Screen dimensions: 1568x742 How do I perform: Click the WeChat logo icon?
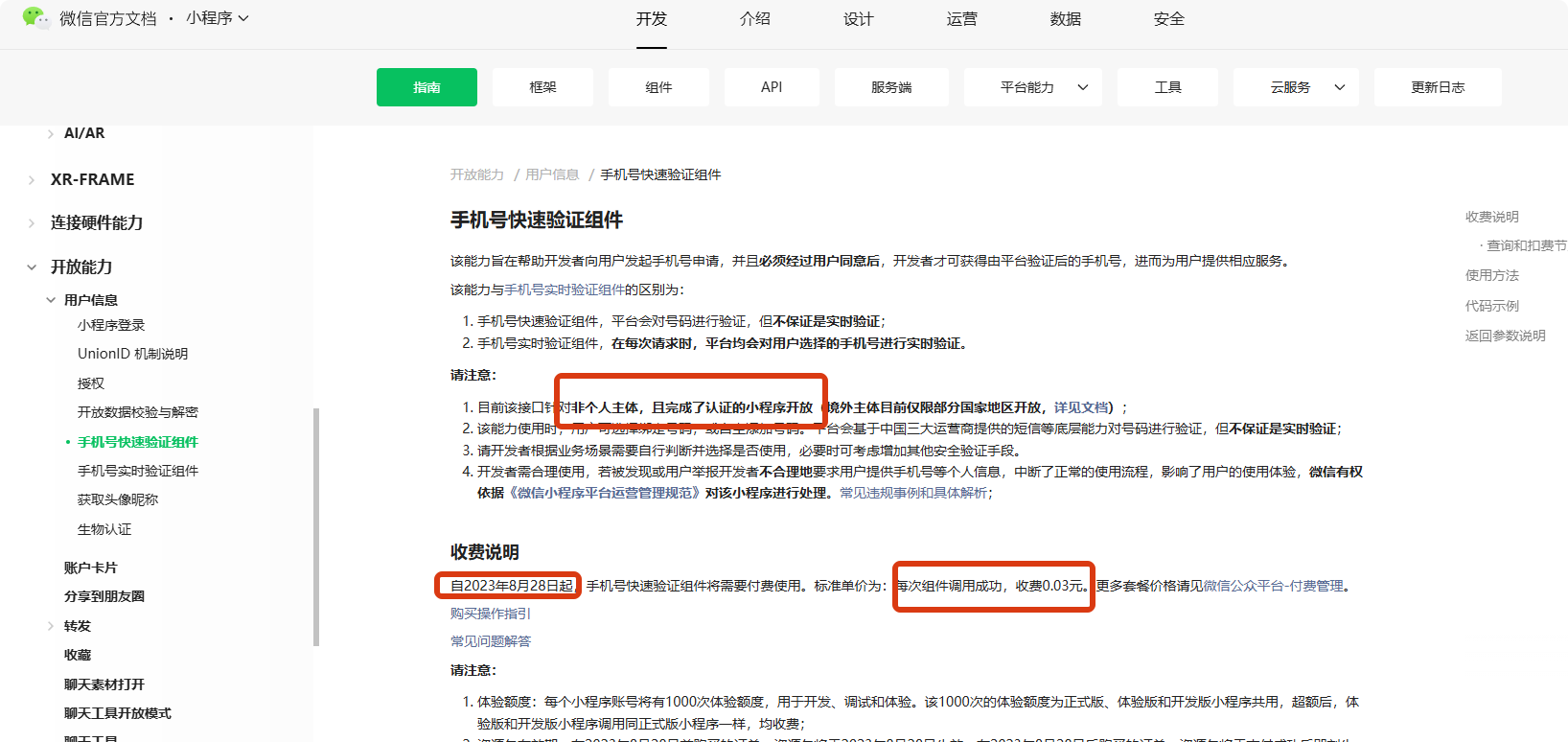35,18
